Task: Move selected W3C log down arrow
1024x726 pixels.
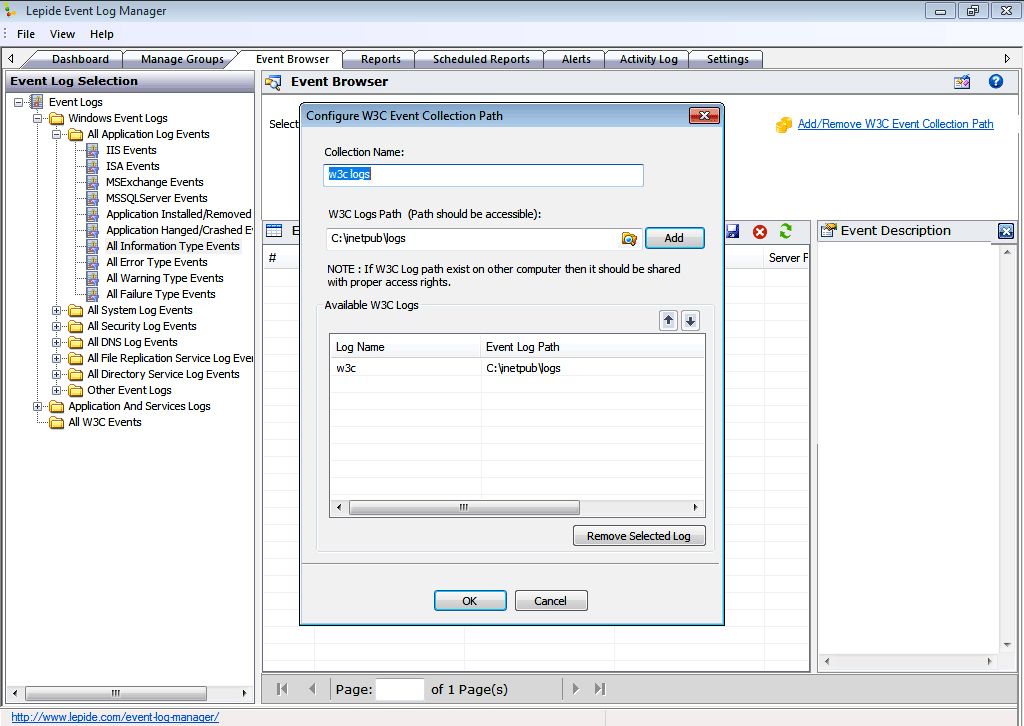Action: [x=690, y=321]
